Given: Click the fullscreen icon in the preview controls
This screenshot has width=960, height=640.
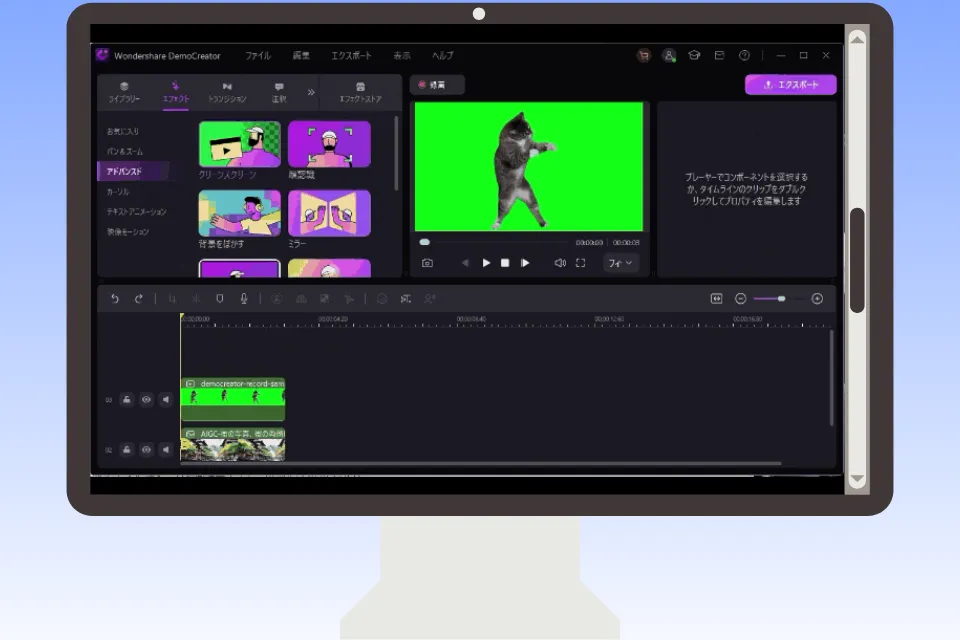Looking at the screenshot, I should click(x=582, y=263).
